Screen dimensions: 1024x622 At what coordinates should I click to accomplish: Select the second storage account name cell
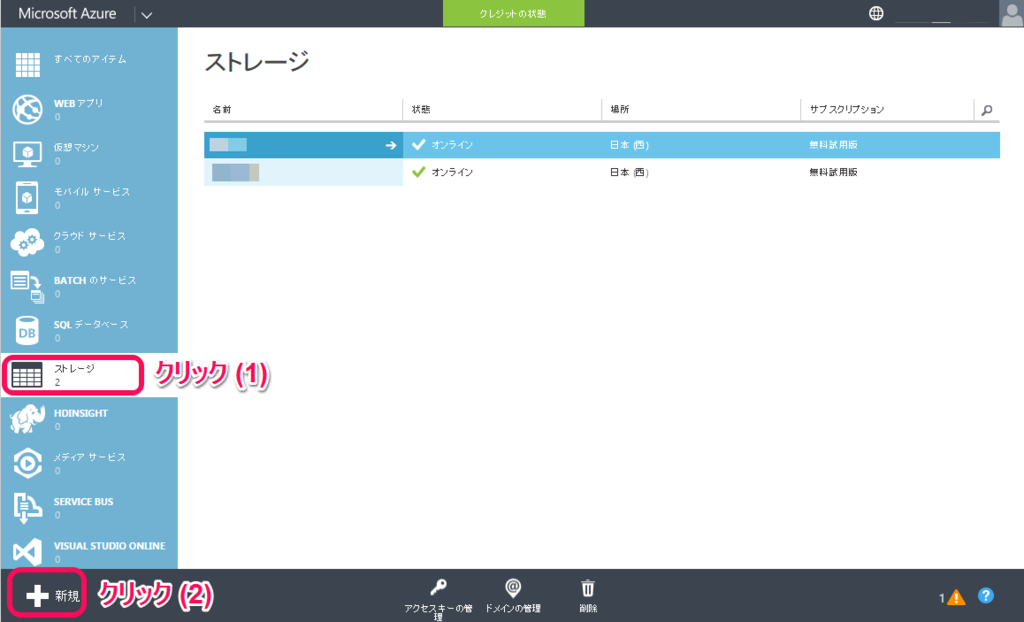tap(303, 172)
